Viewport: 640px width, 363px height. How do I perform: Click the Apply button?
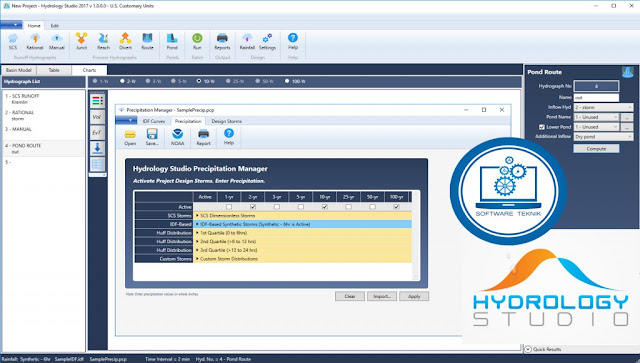414,296
